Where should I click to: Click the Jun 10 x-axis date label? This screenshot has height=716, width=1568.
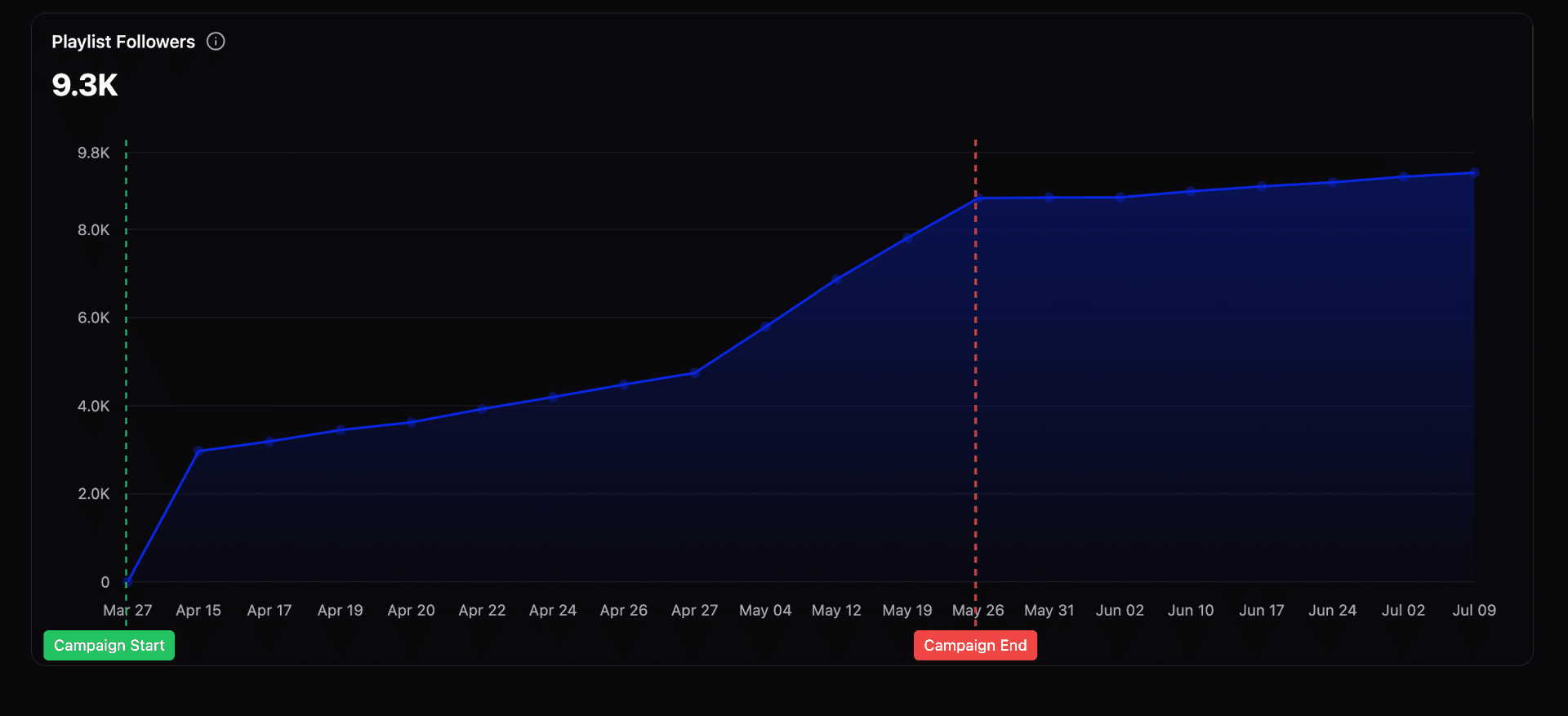coord(1191,610)
